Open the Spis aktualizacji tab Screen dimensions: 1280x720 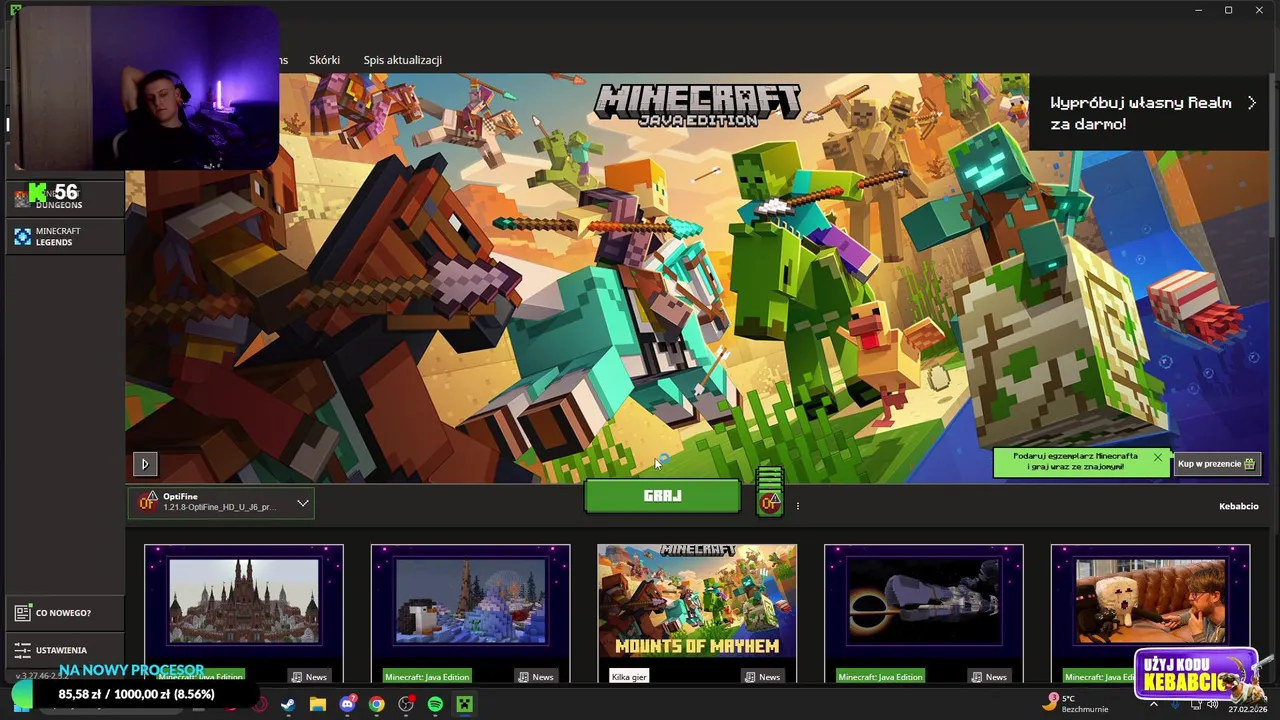coord(402,60)
